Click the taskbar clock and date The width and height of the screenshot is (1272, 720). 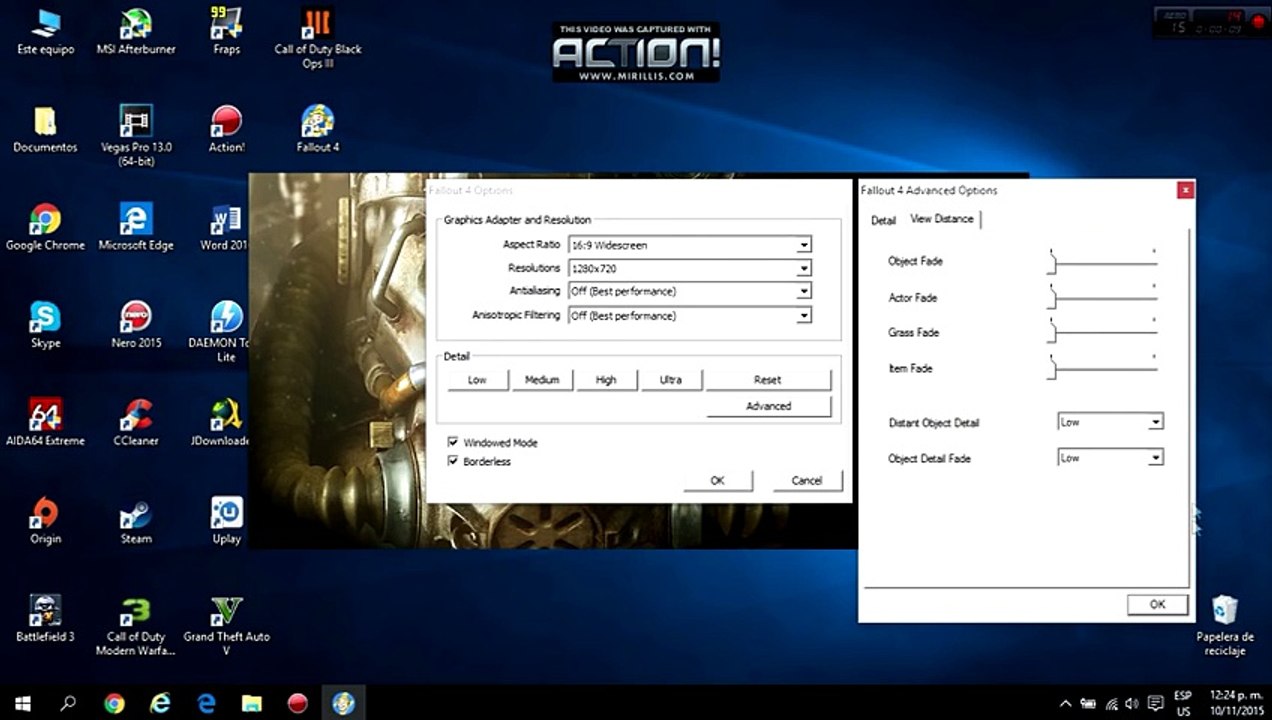1236,703
